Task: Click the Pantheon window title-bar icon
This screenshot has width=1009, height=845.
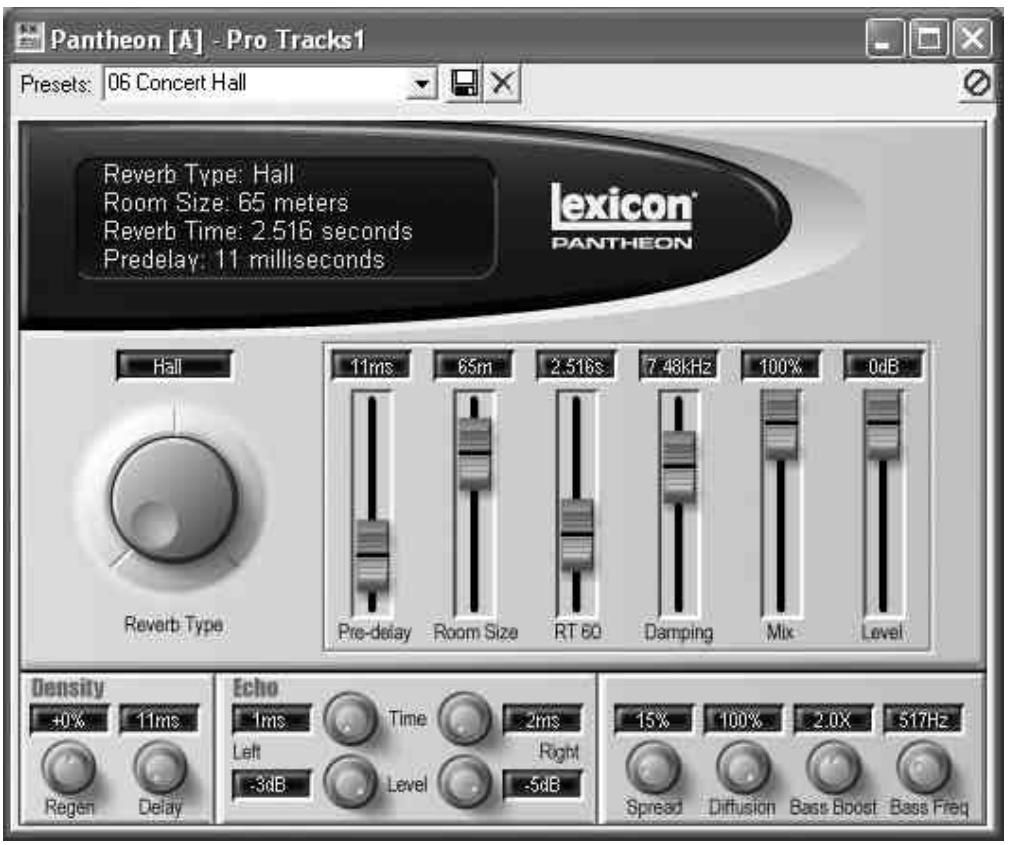Action: click(x=29, y=37)
